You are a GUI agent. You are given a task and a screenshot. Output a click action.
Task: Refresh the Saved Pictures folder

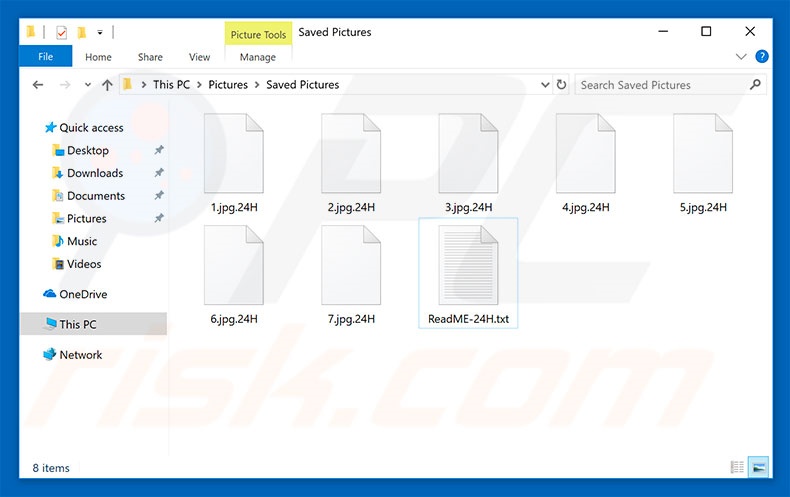pos(561,85)
